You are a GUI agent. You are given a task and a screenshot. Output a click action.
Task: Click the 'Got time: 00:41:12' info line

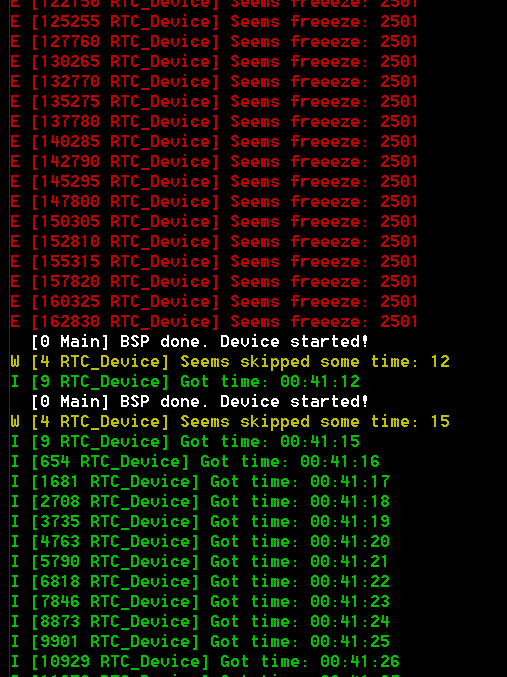point(185,382)
